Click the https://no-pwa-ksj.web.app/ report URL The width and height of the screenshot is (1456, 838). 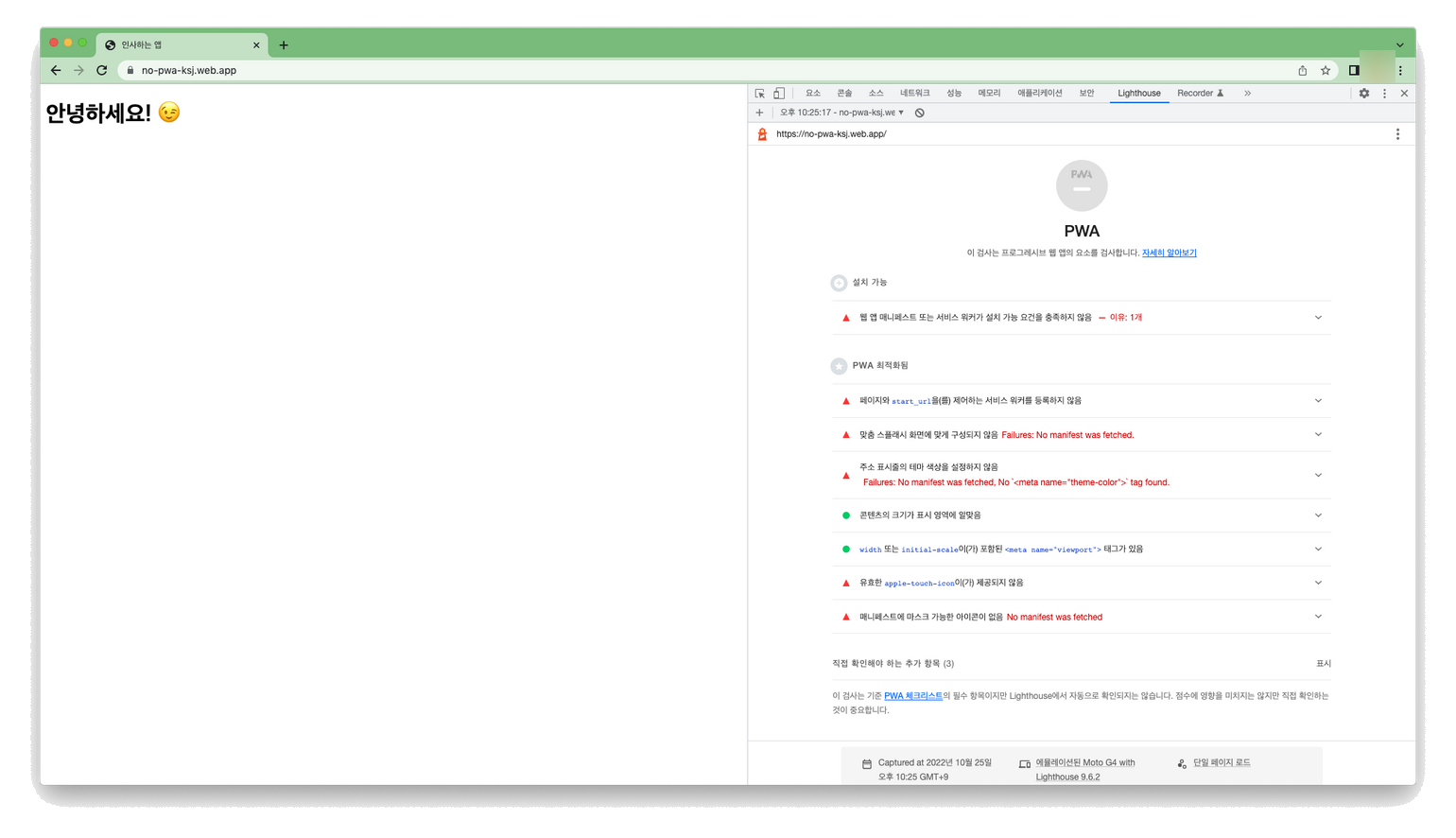[831, 134]
